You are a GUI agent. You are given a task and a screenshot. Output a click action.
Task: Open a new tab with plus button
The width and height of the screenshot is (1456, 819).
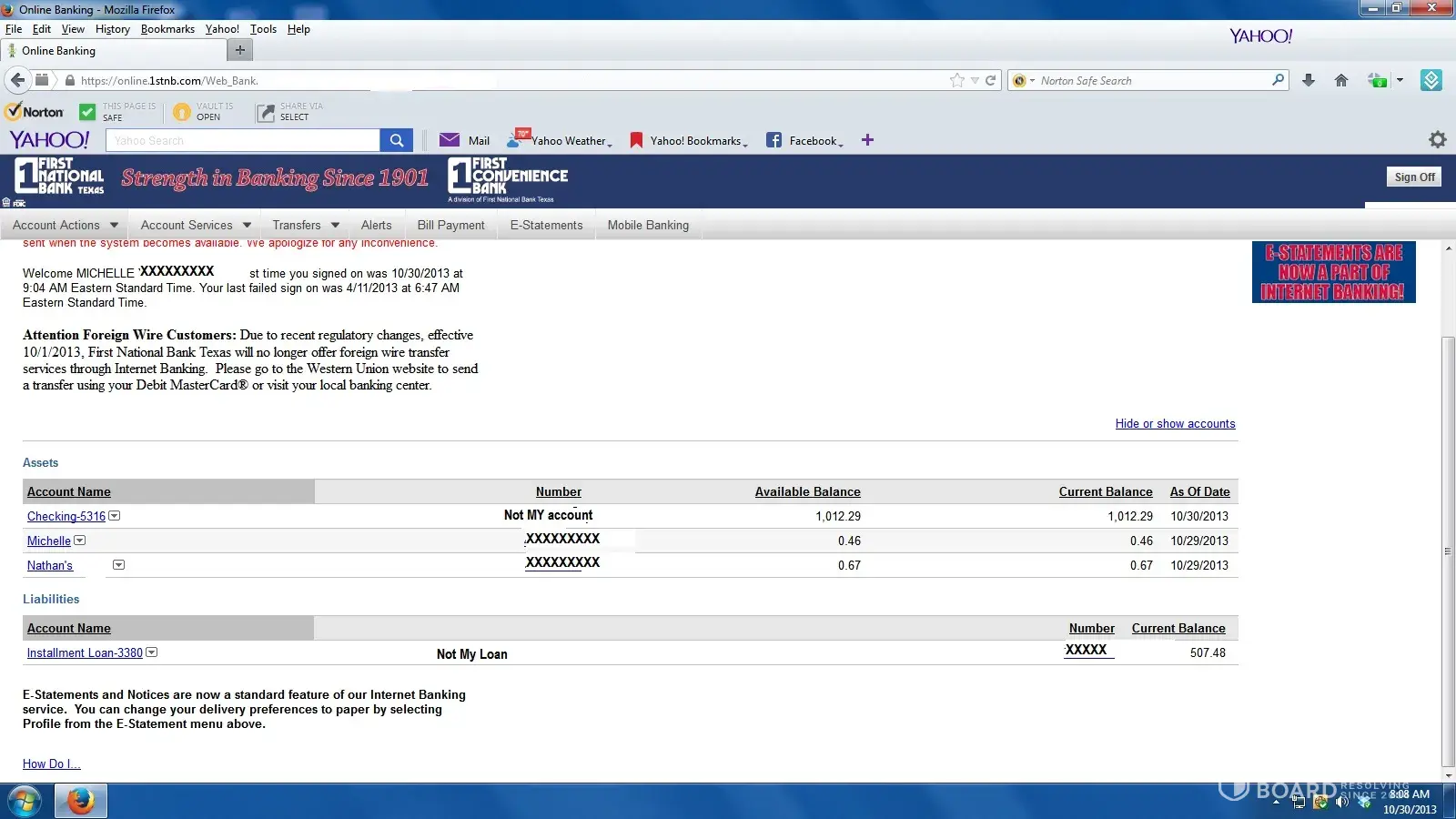[239, 50]
